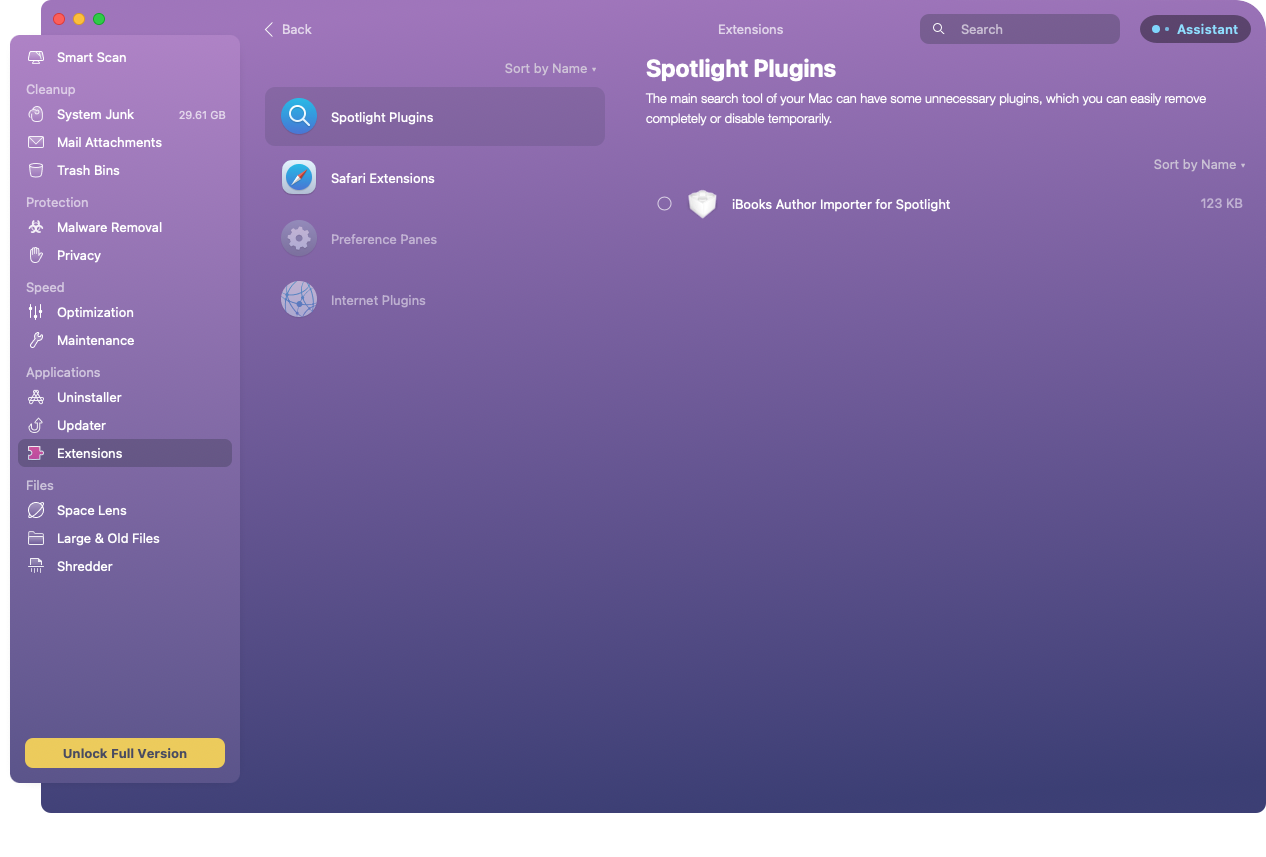The height and width of the screenshot is (857, 1266).
Task: Select Internet Plugins category
Action: pyautogui.click(x=435, y=300)
